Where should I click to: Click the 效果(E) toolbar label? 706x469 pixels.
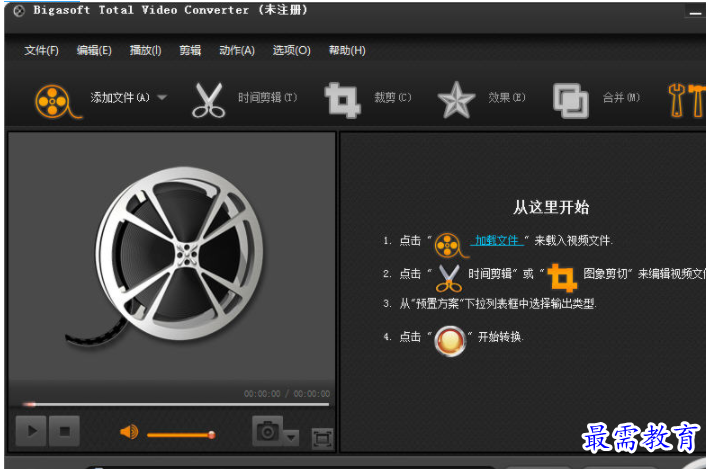[507, 97]
